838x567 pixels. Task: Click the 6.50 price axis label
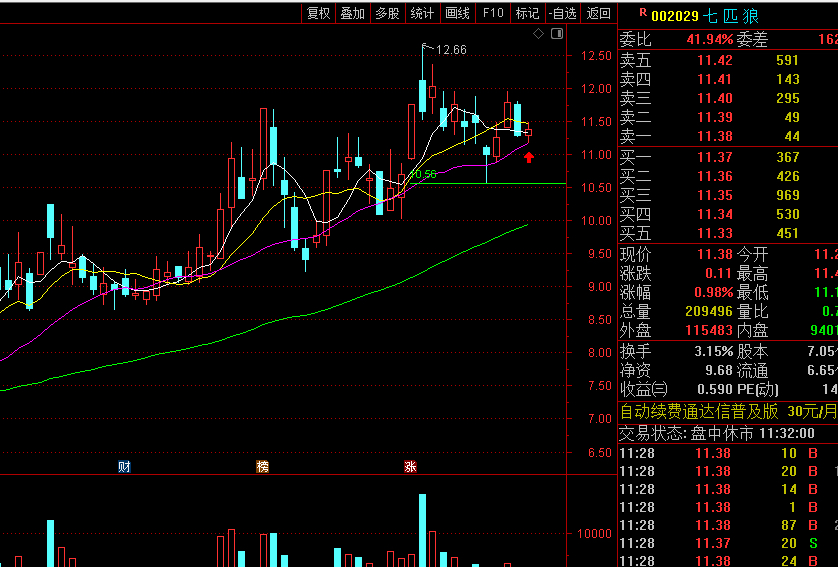pos(600,453)
